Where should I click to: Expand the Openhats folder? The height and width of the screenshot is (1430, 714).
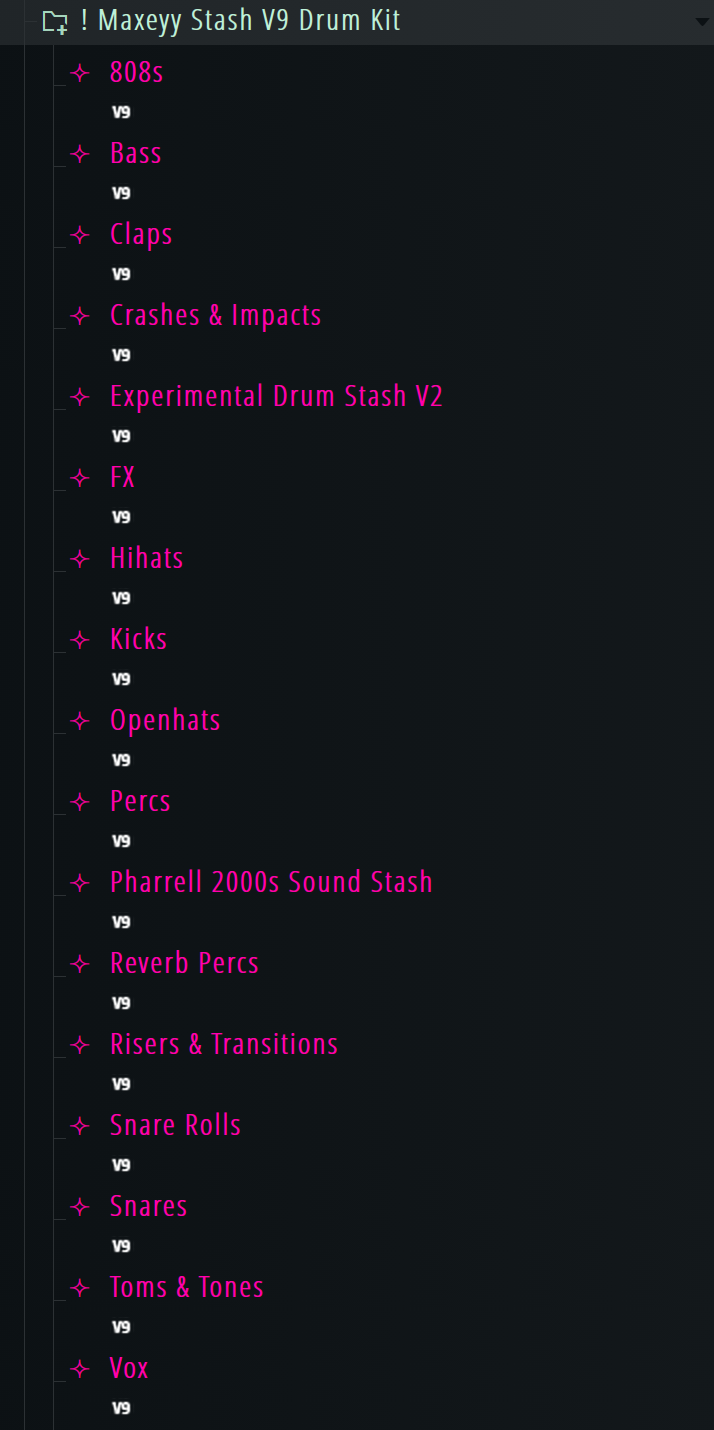tap(165, 721)
